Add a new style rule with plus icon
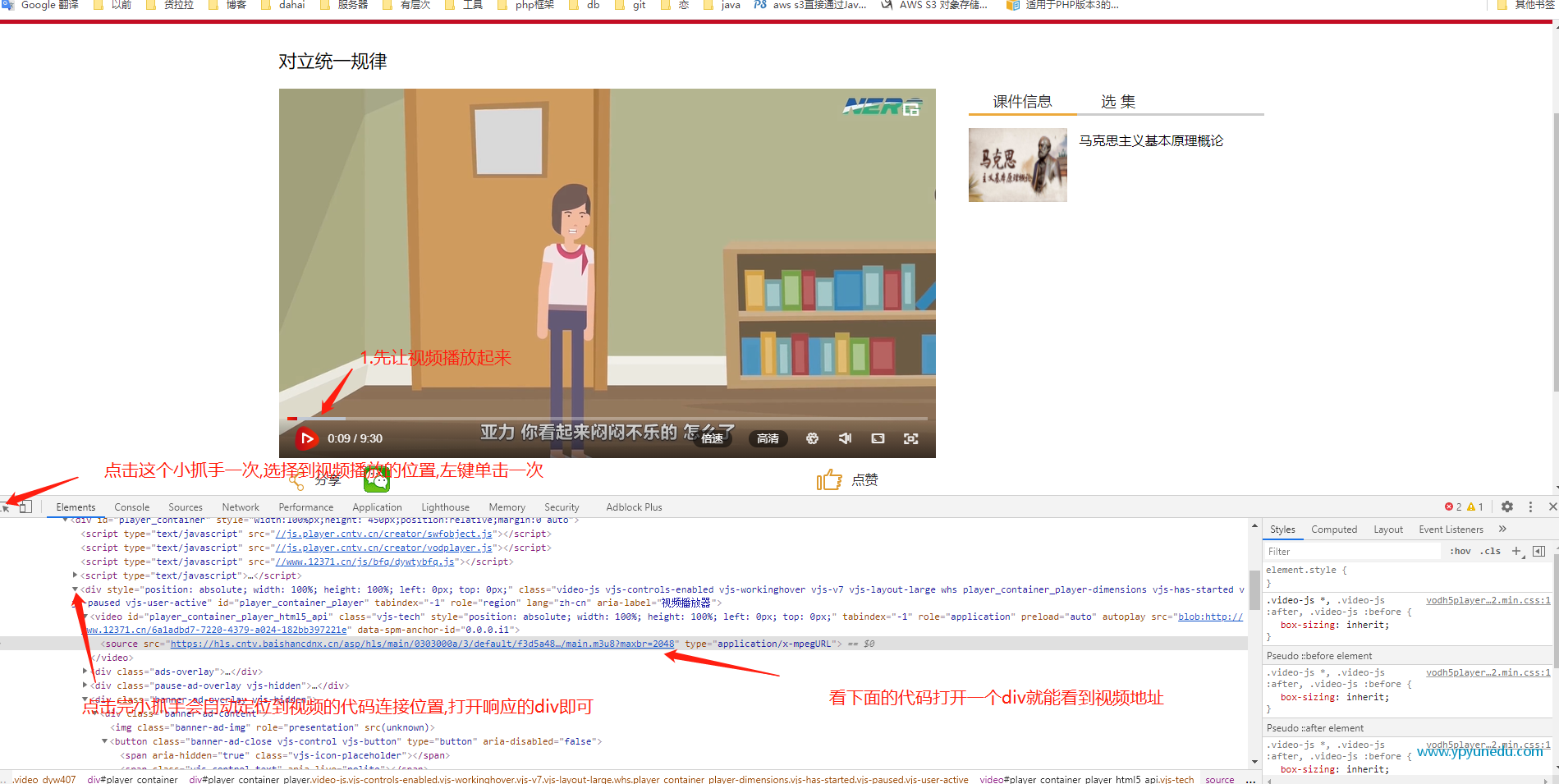Image resolution: width=1559 pixels, height=784 pixels. (1517, 552)
